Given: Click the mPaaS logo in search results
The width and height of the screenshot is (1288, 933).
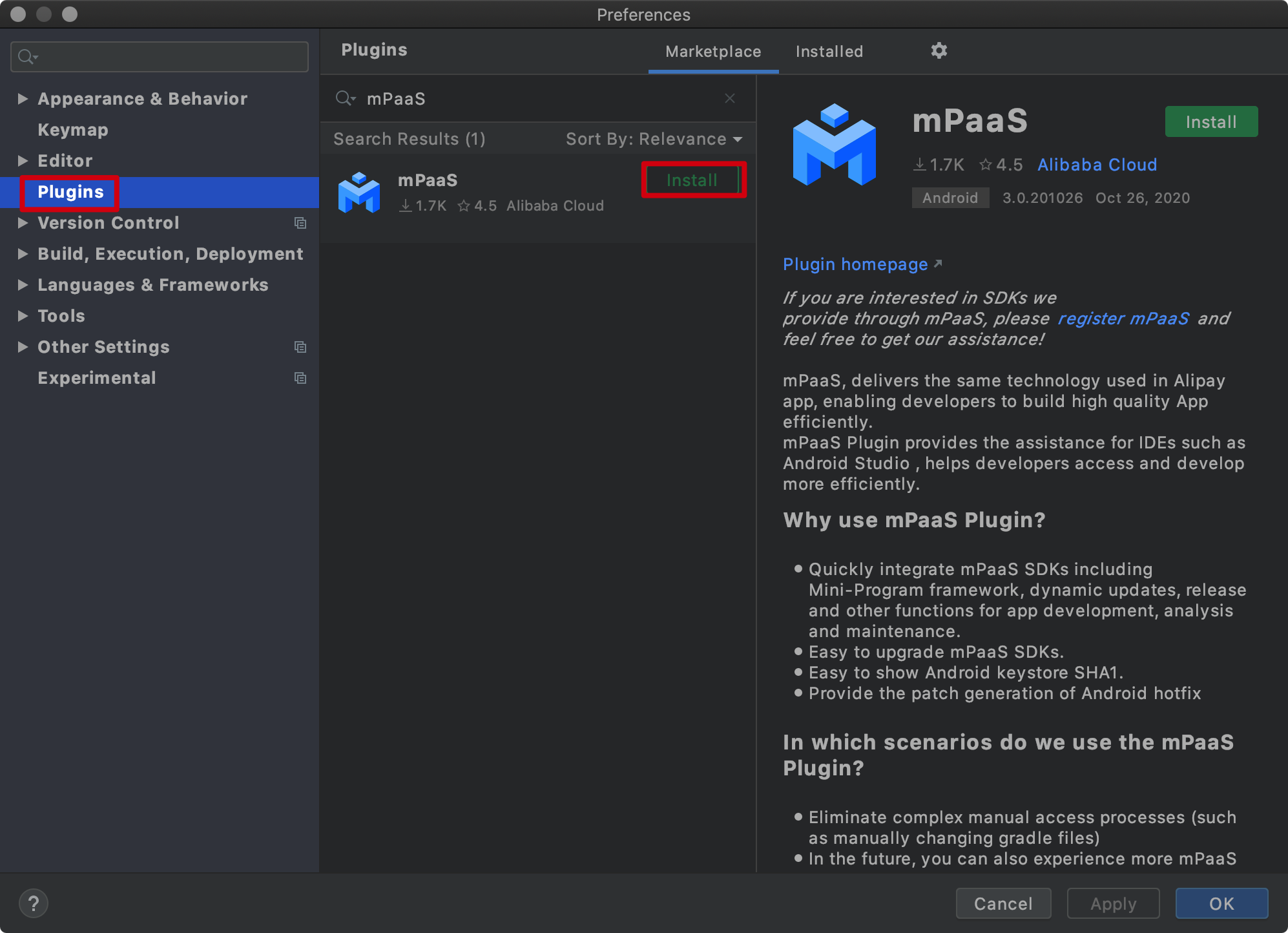Looking at the screenshot, I should pos(359,193).
